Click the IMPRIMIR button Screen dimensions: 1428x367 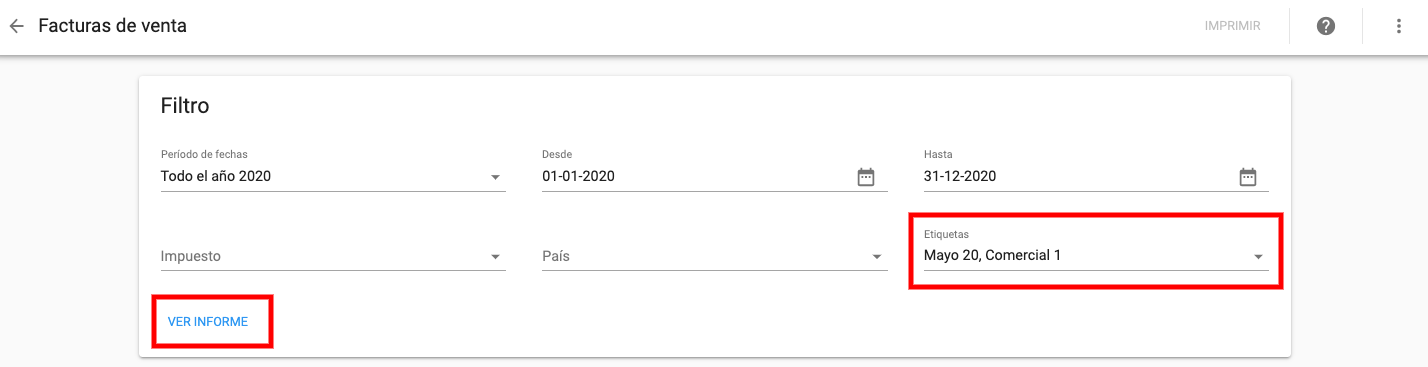click(1232, 26)
